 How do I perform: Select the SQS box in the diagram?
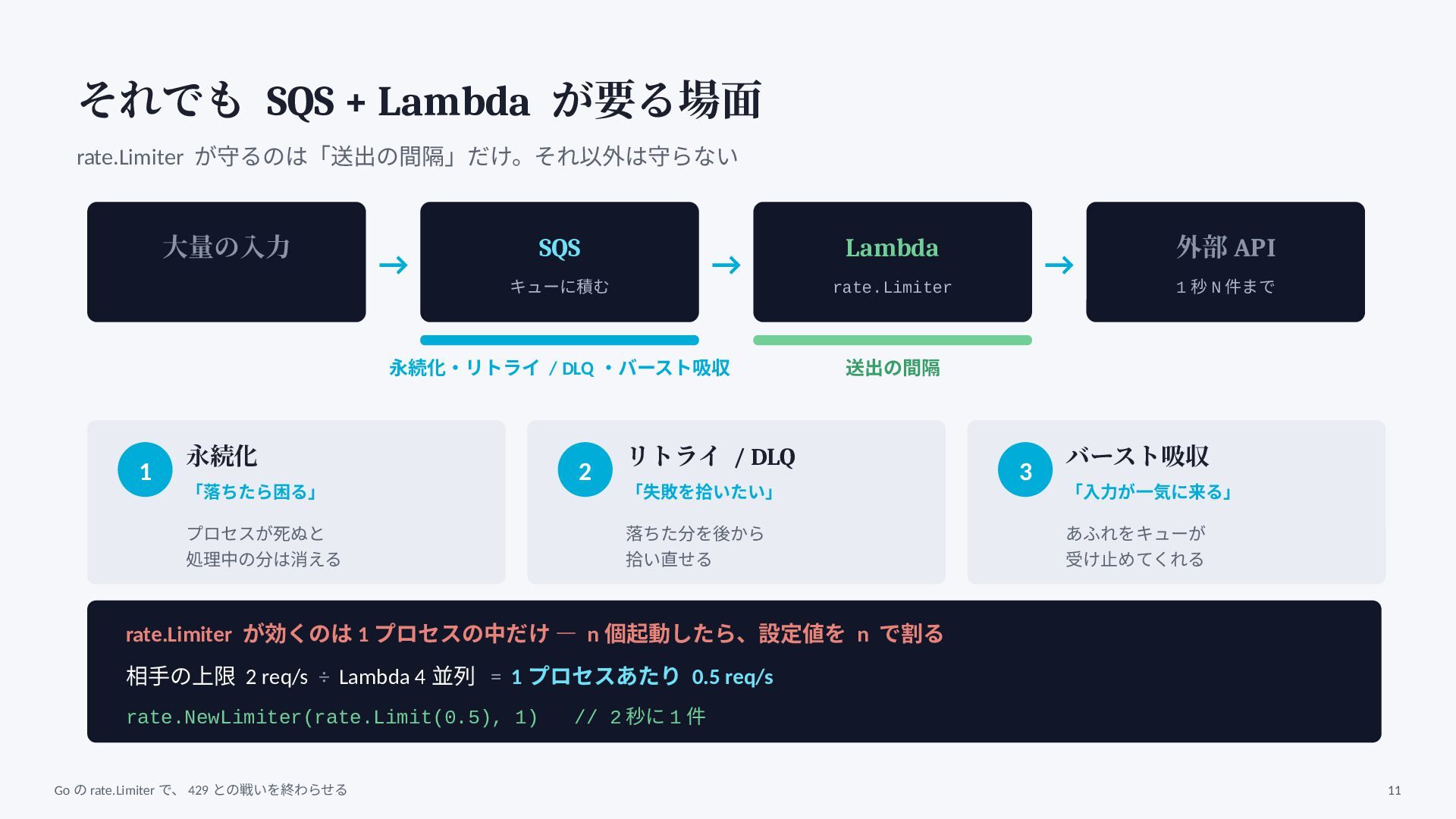point(560,262)
